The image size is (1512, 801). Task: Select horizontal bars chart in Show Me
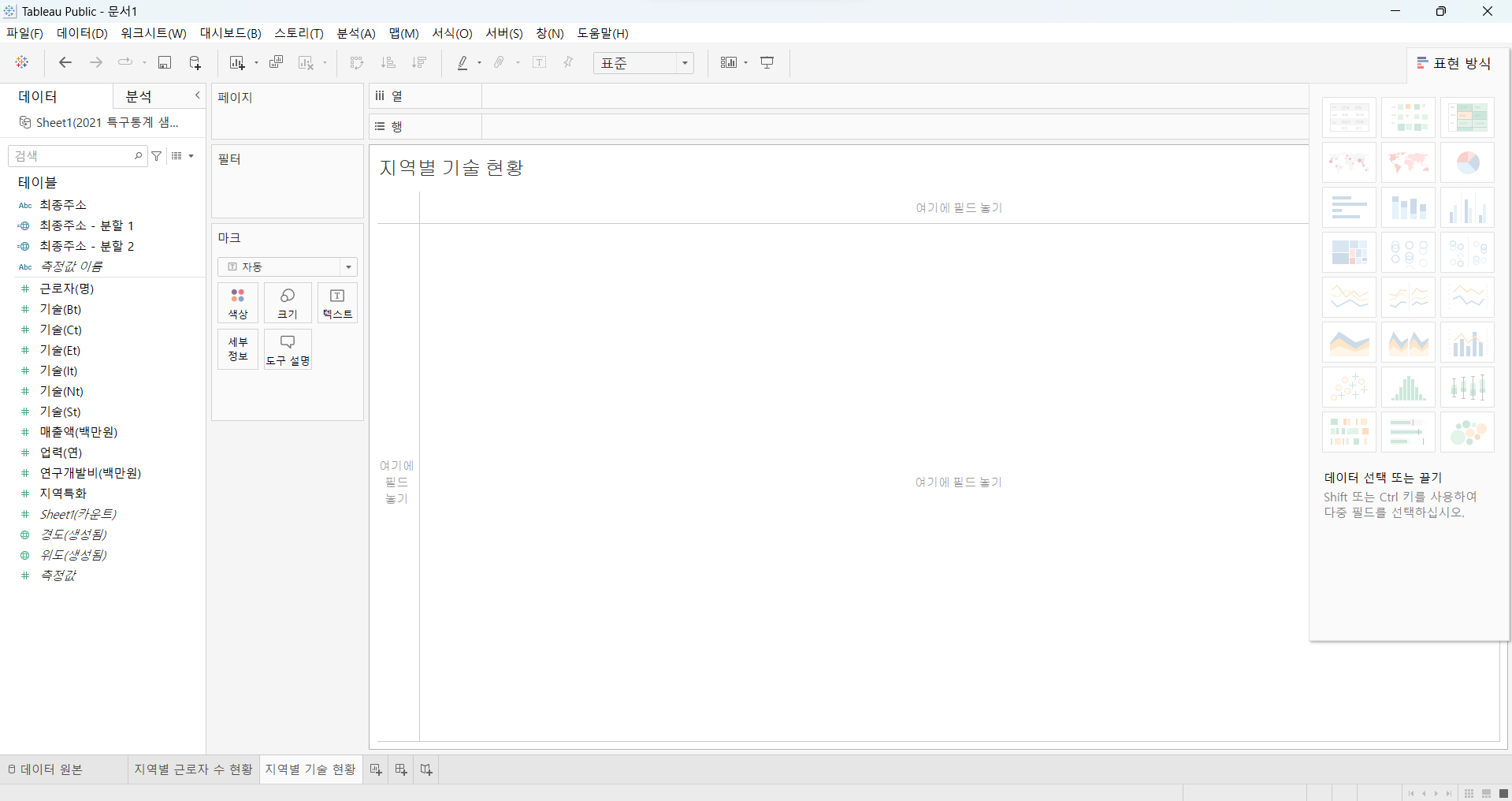(1349, 207)
